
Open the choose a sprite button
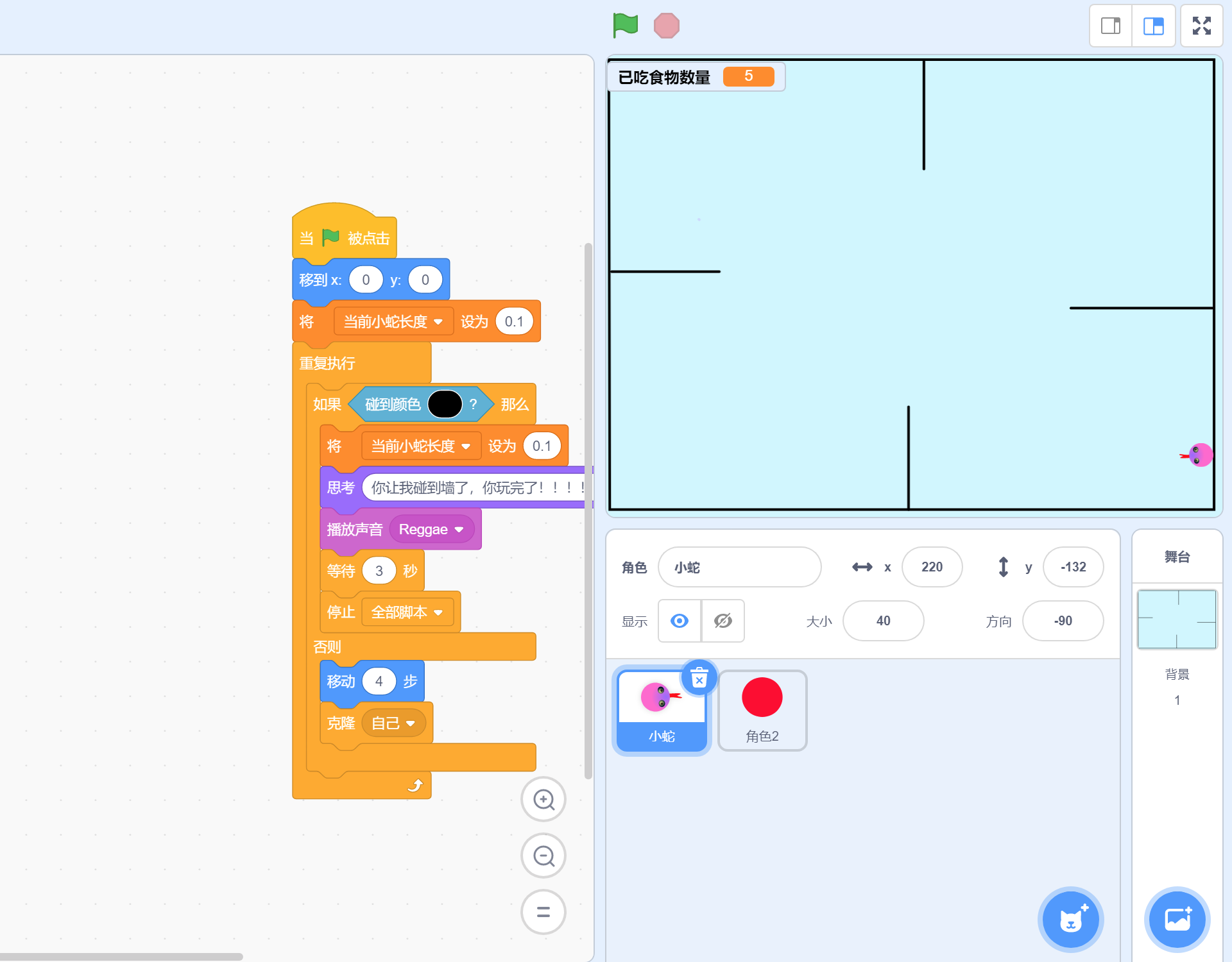coord(1070,920)
